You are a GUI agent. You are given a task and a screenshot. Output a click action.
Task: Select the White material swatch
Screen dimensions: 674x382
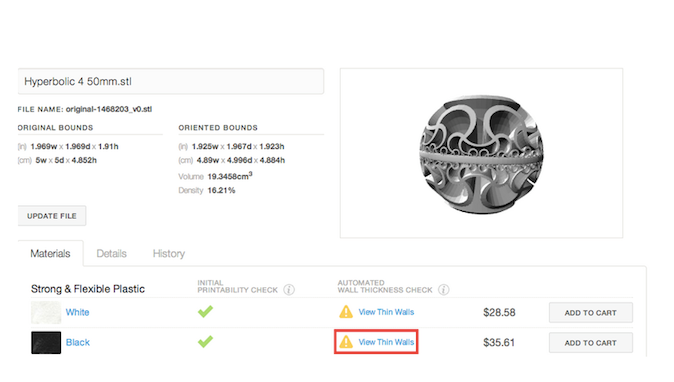click(x=46, y=312)
